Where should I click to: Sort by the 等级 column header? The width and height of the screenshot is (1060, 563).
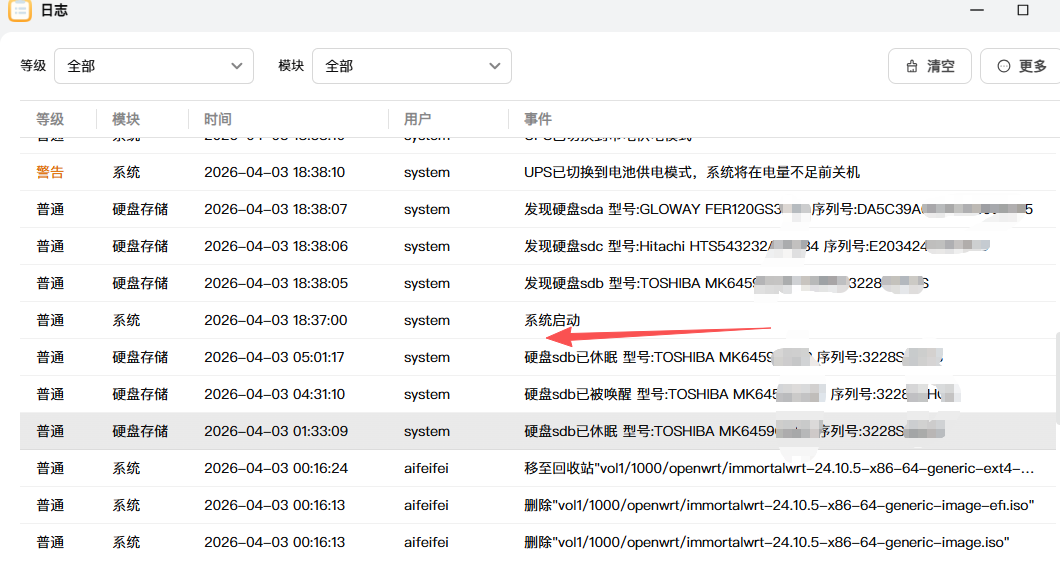[x=50, y=119]
